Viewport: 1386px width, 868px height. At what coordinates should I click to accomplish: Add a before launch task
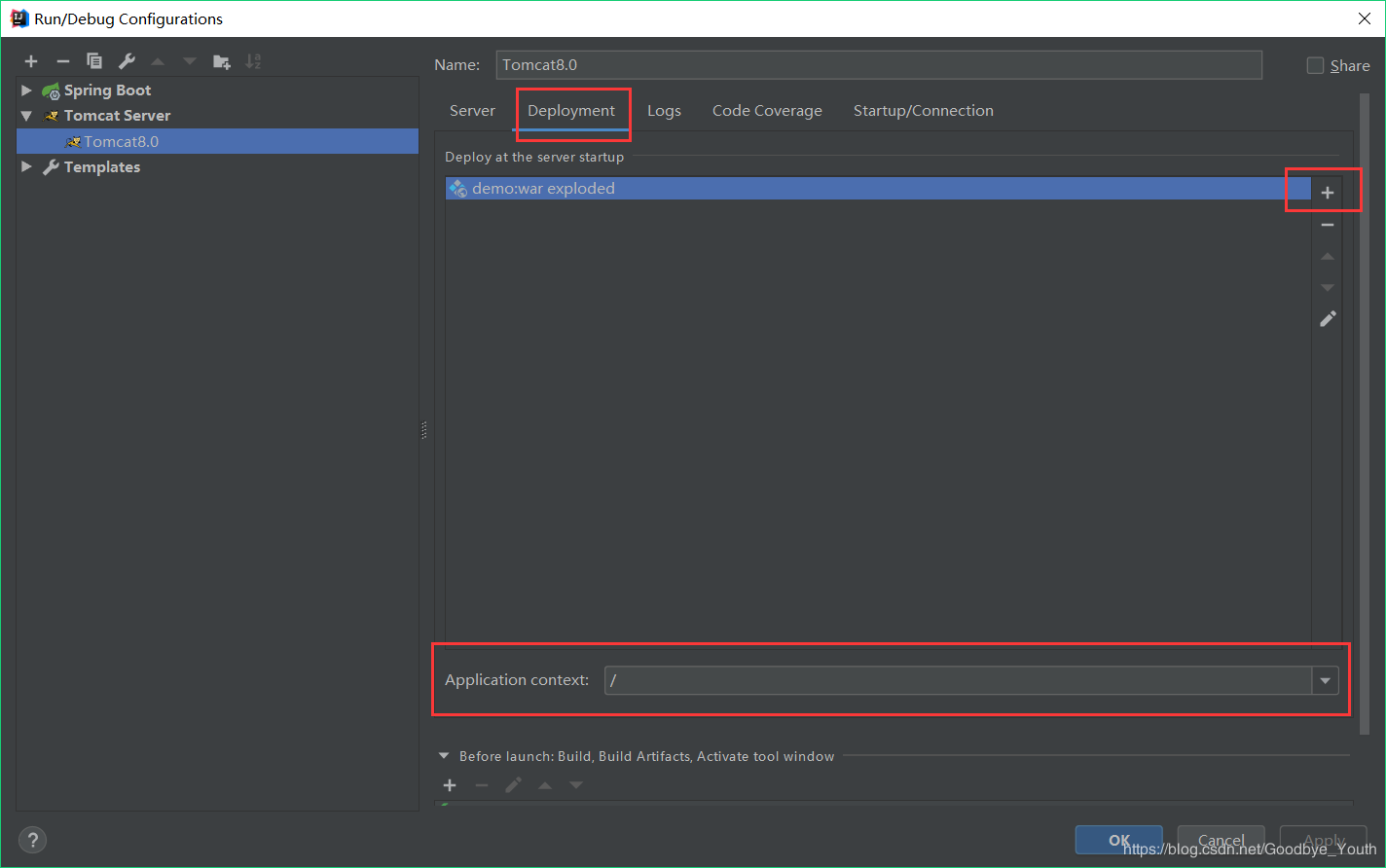point(450,785)
